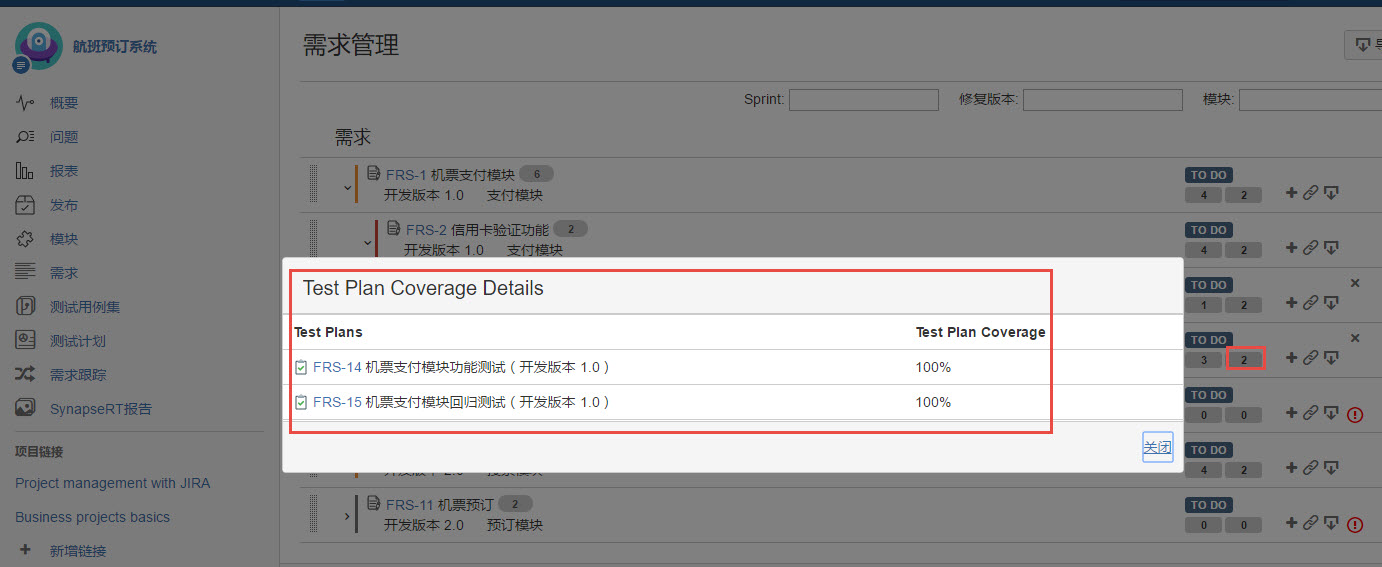The image size is (1382, 567).
Task: Open 概要 in the sidebar
Action: [x=64, y=103]
